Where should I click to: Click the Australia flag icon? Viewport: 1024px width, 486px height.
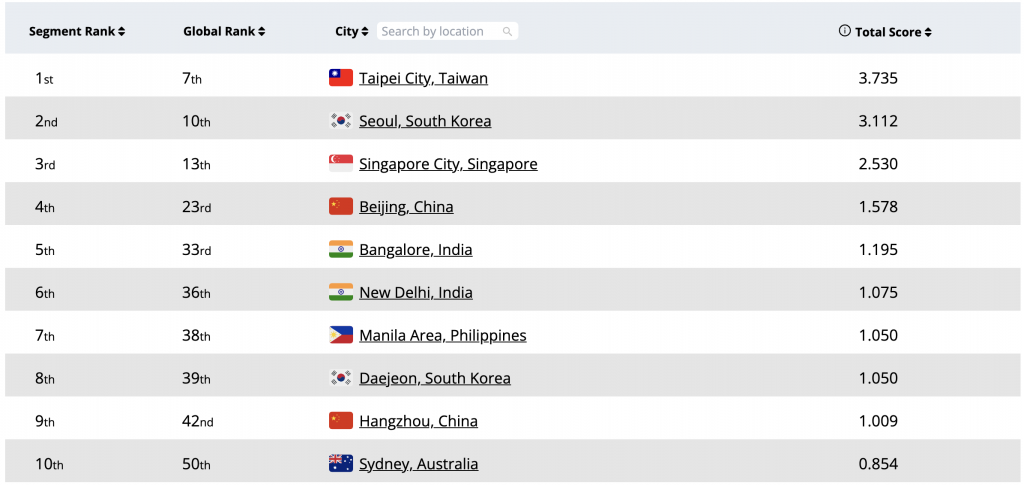(341, 464)
